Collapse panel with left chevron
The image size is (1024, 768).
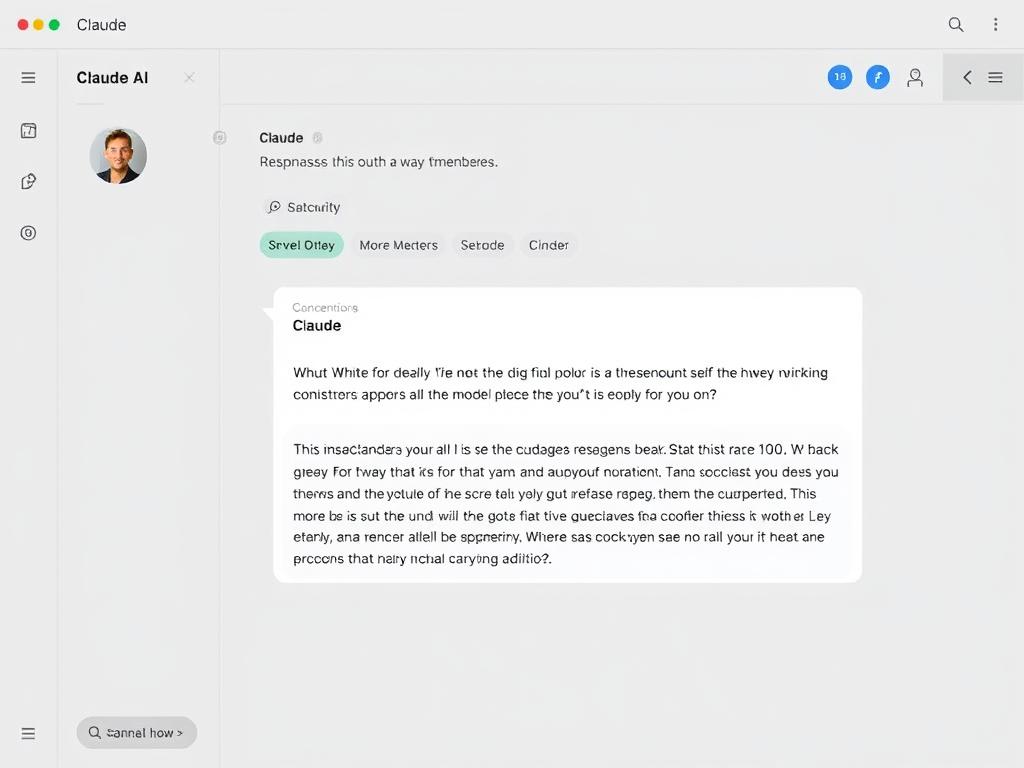(x=967, y=78)
